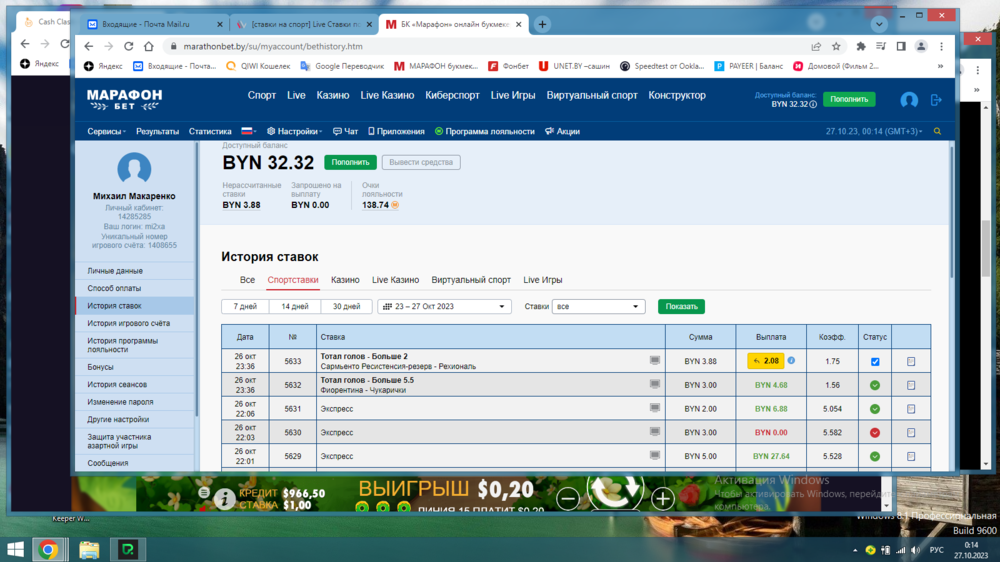Click the browser address bar
1000x562 pixels.
[480, 46]
